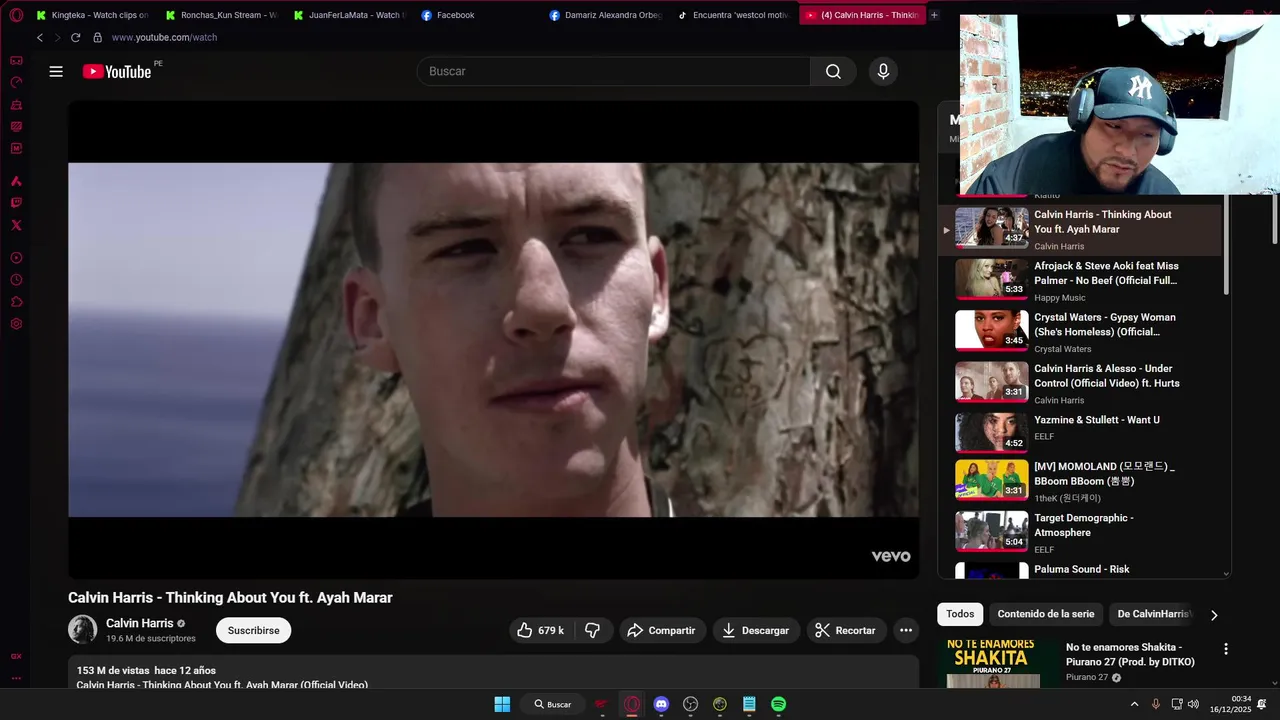Click Buscar in Windows taskbar
This screenshot has height=720, width=1280.
(553, 704)
